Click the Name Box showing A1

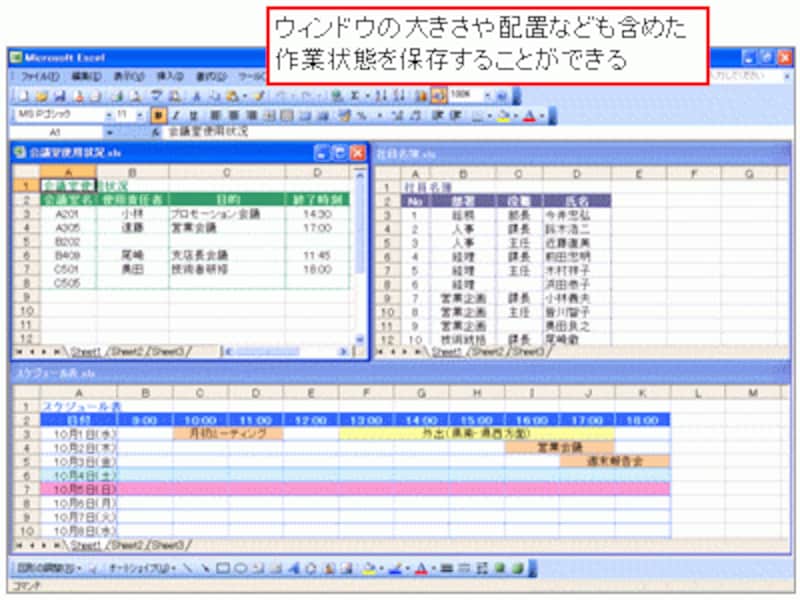56,133
